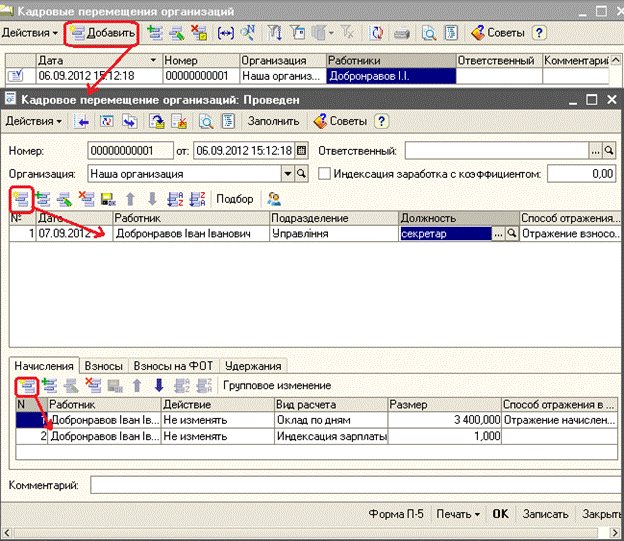Click Групповое изменение button
624x541 pixels.
pos(277,386)
